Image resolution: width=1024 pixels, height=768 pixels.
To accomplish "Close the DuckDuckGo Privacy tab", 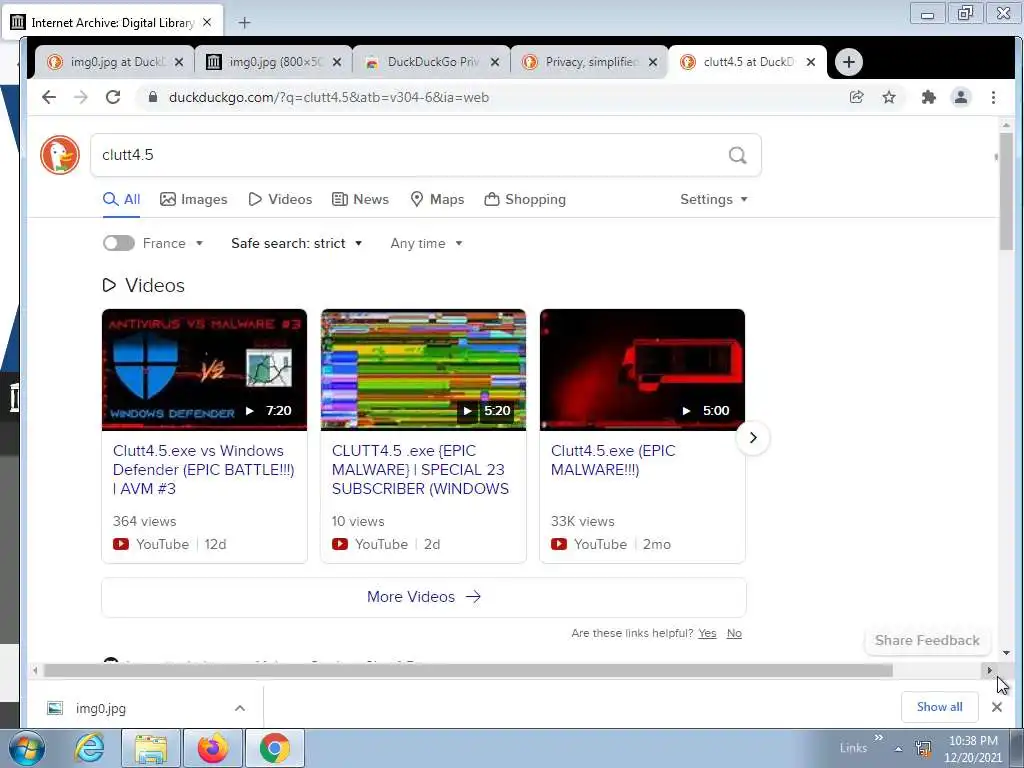I will (494, 62).
